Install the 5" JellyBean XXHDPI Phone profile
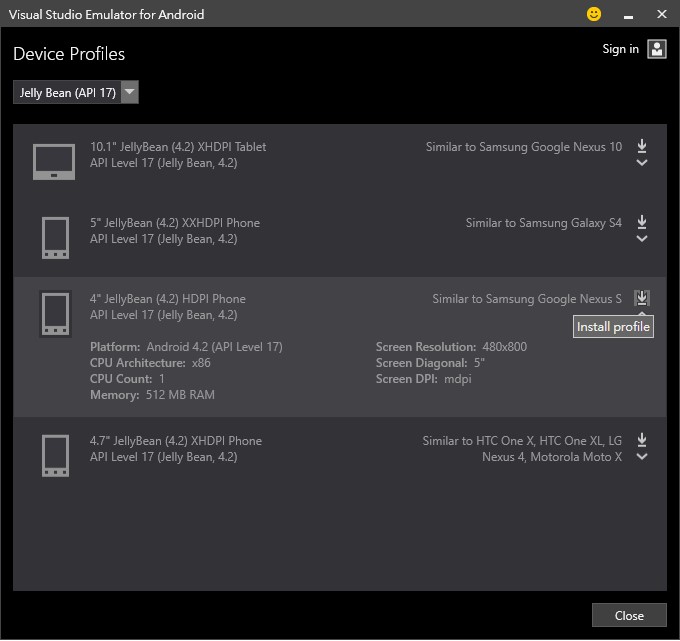 coord(642,222)
